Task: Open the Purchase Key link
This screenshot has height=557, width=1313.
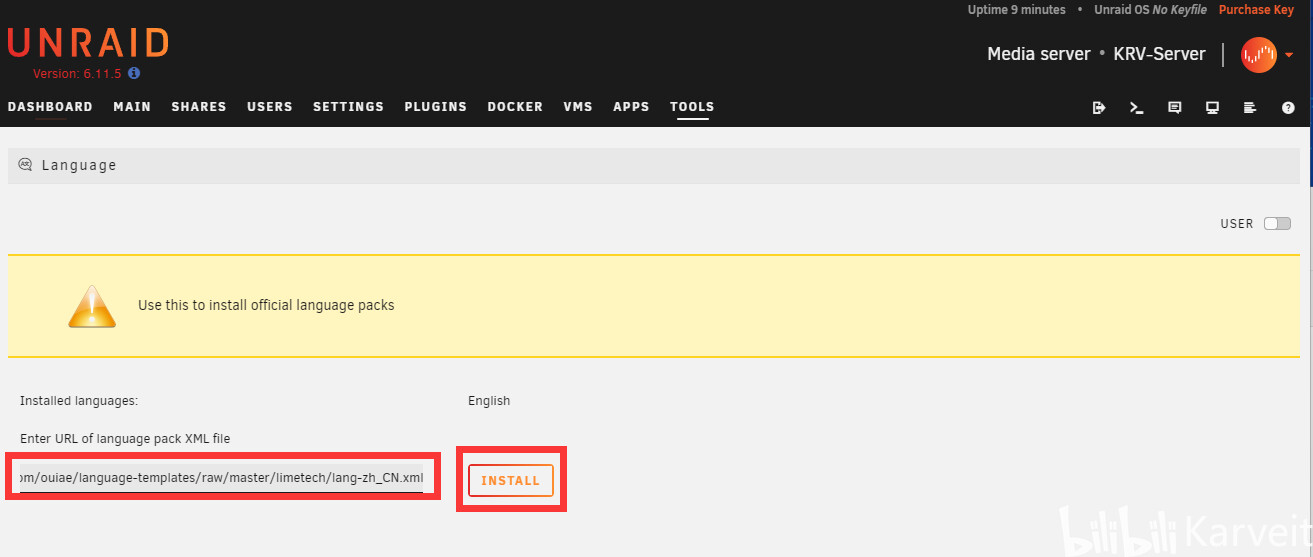Action: 1256,10
